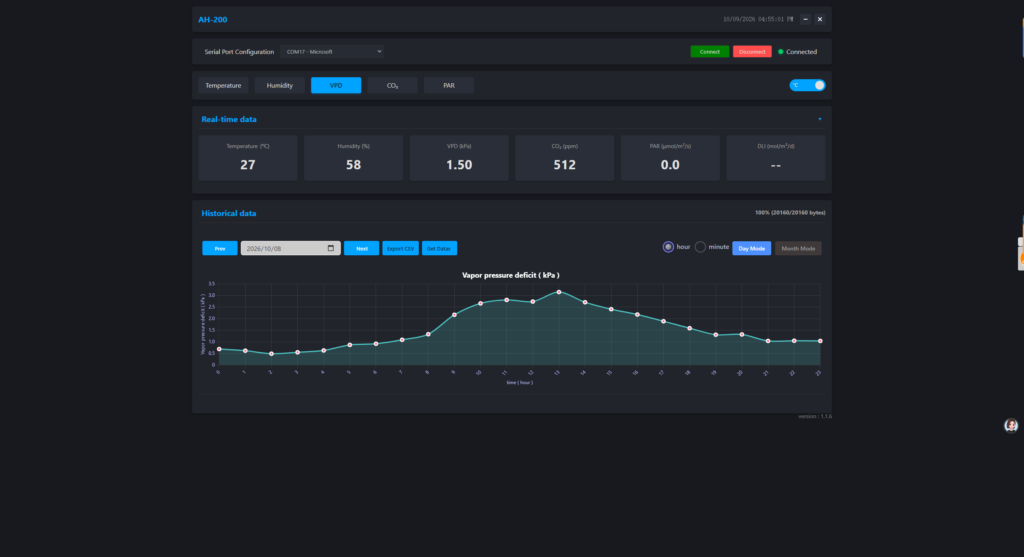Image resolution: width=1024 pixels, height=557 pixels.
Task: Click the Historical data heading
Action: [x=229, y=214]
